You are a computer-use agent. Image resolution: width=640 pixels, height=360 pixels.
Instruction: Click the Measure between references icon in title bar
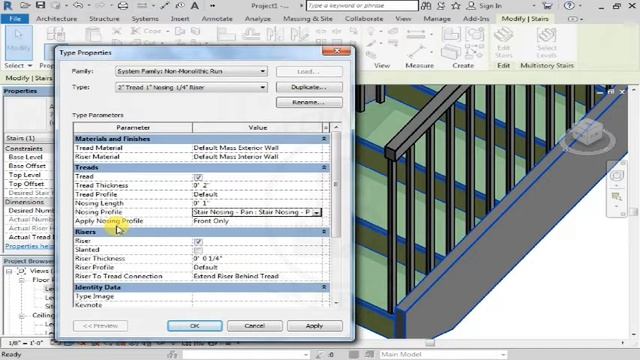tap(142, 6)
